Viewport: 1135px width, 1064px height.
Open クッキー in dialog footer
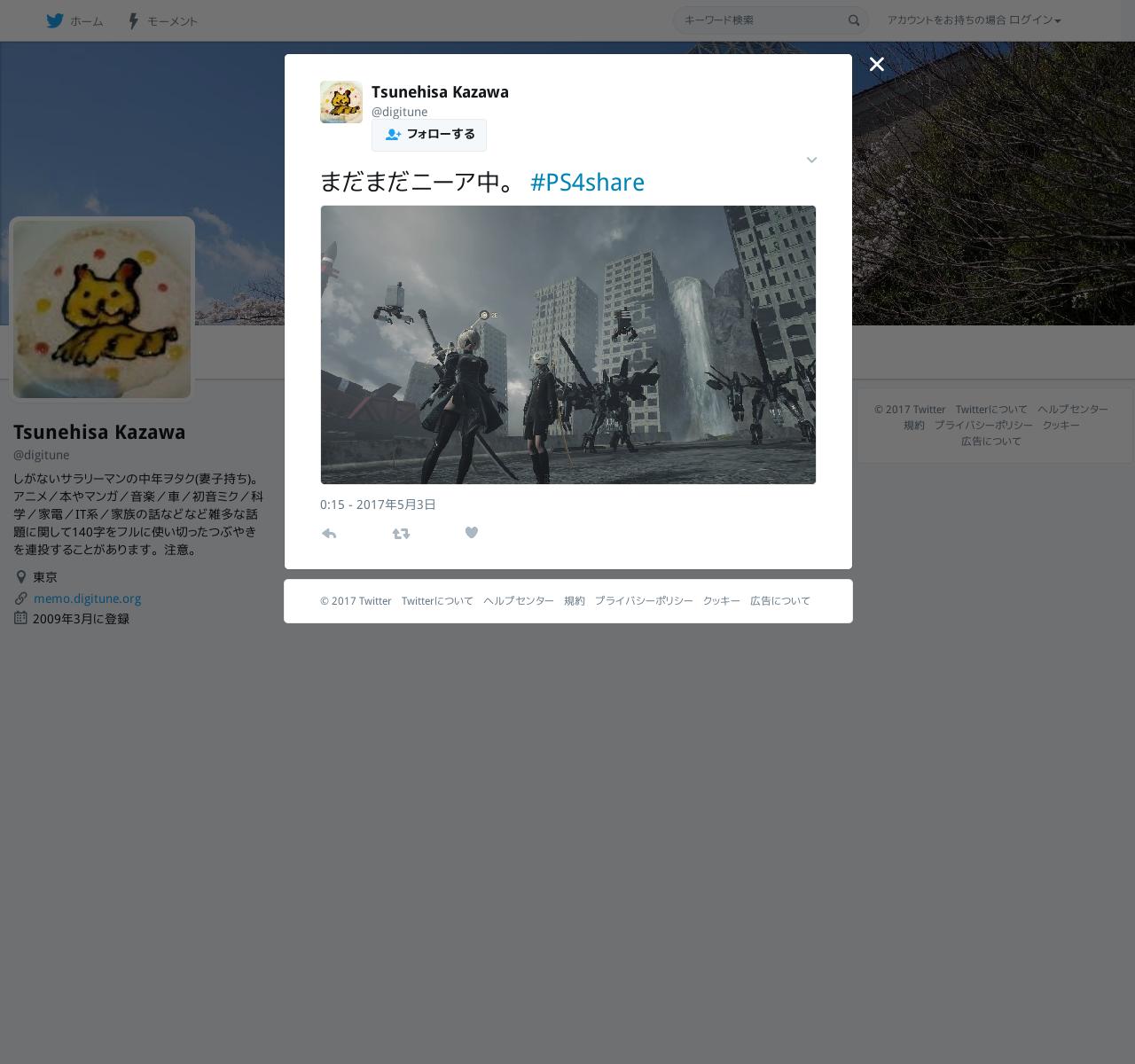click(722, 600)
